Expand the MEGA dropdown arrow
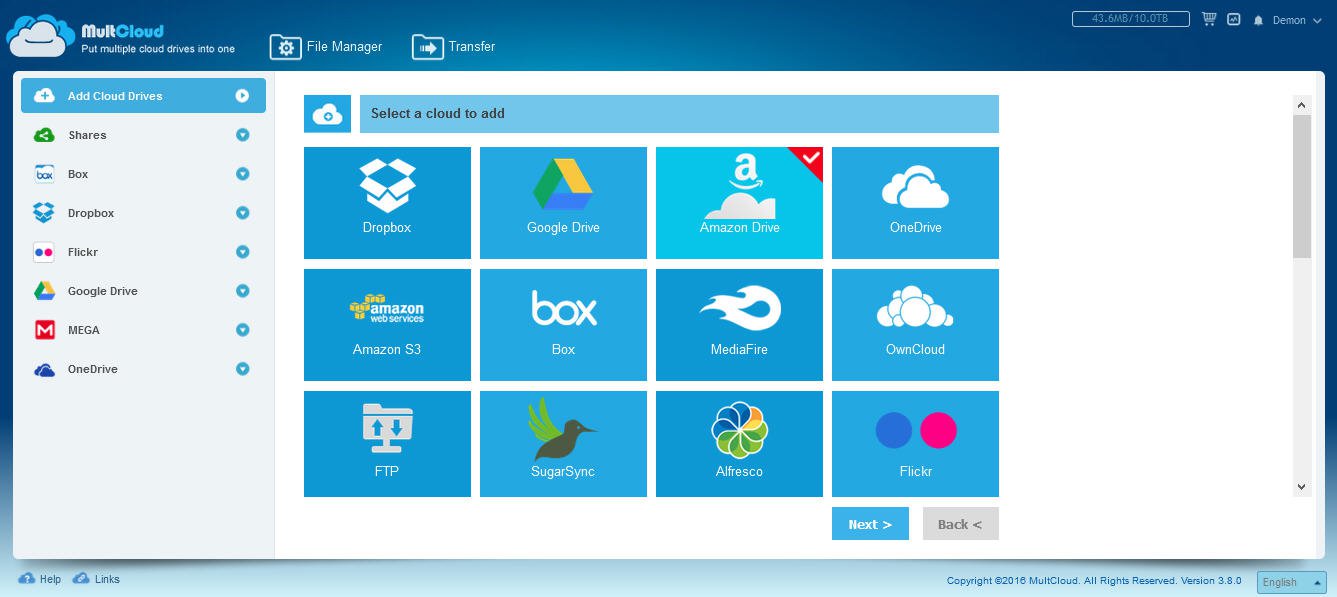 click(242, 330)
